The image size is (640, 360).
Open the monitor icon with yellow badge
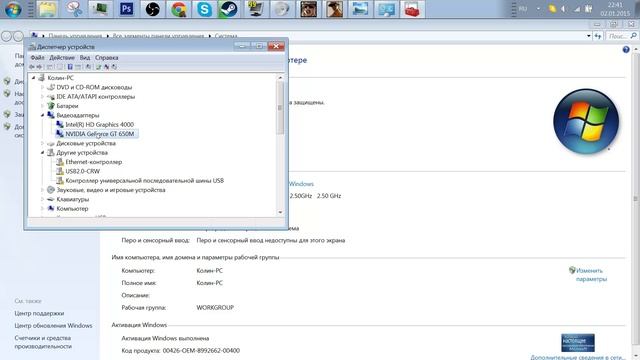pos(256,9)
